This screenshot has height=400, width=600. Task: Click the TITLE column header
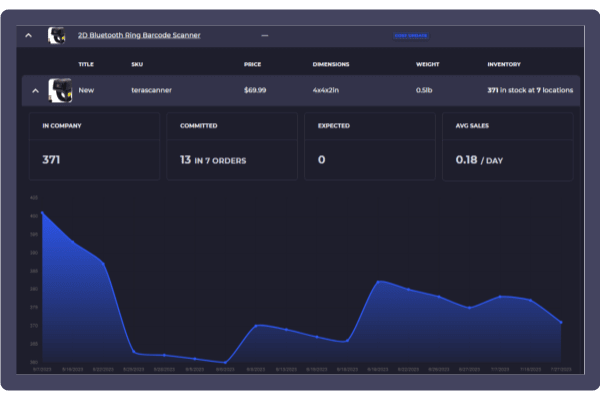86,64
